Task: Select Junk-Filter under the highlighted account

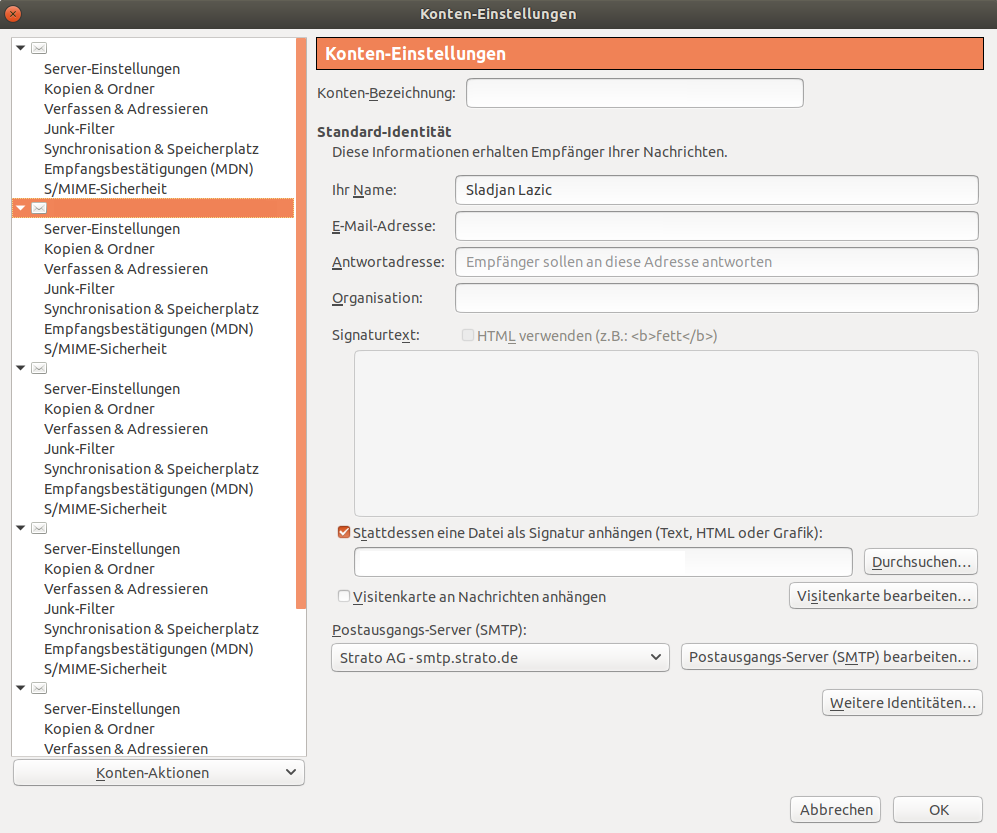Action: point(79,289)
